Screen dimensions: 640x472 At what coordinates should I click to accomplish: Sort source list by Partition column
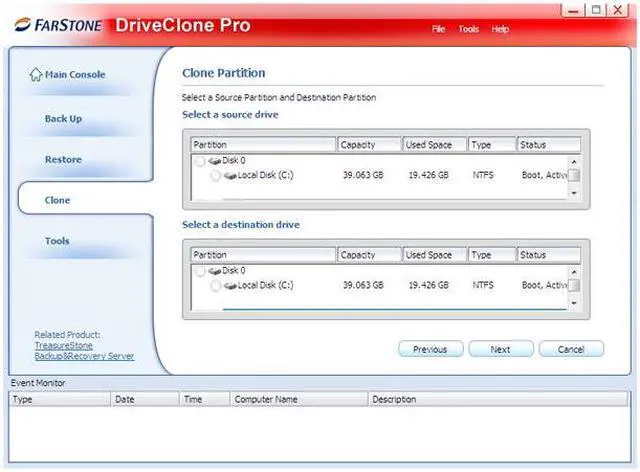tap(263, 145)
